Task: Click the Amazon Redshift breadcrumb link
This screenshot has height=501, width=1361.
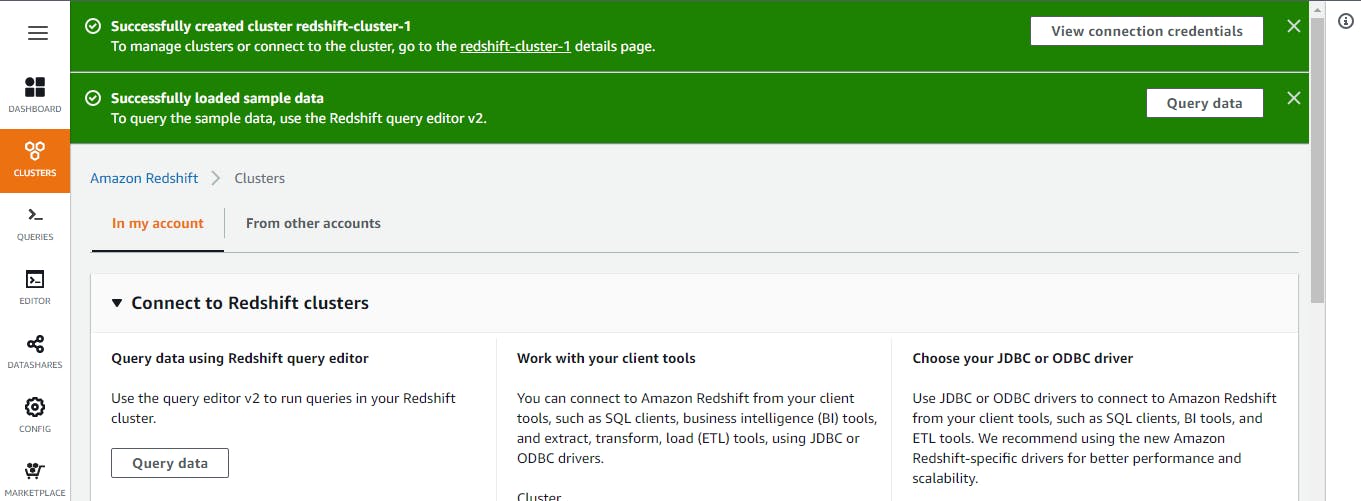Action: click(x=144, y=178)
